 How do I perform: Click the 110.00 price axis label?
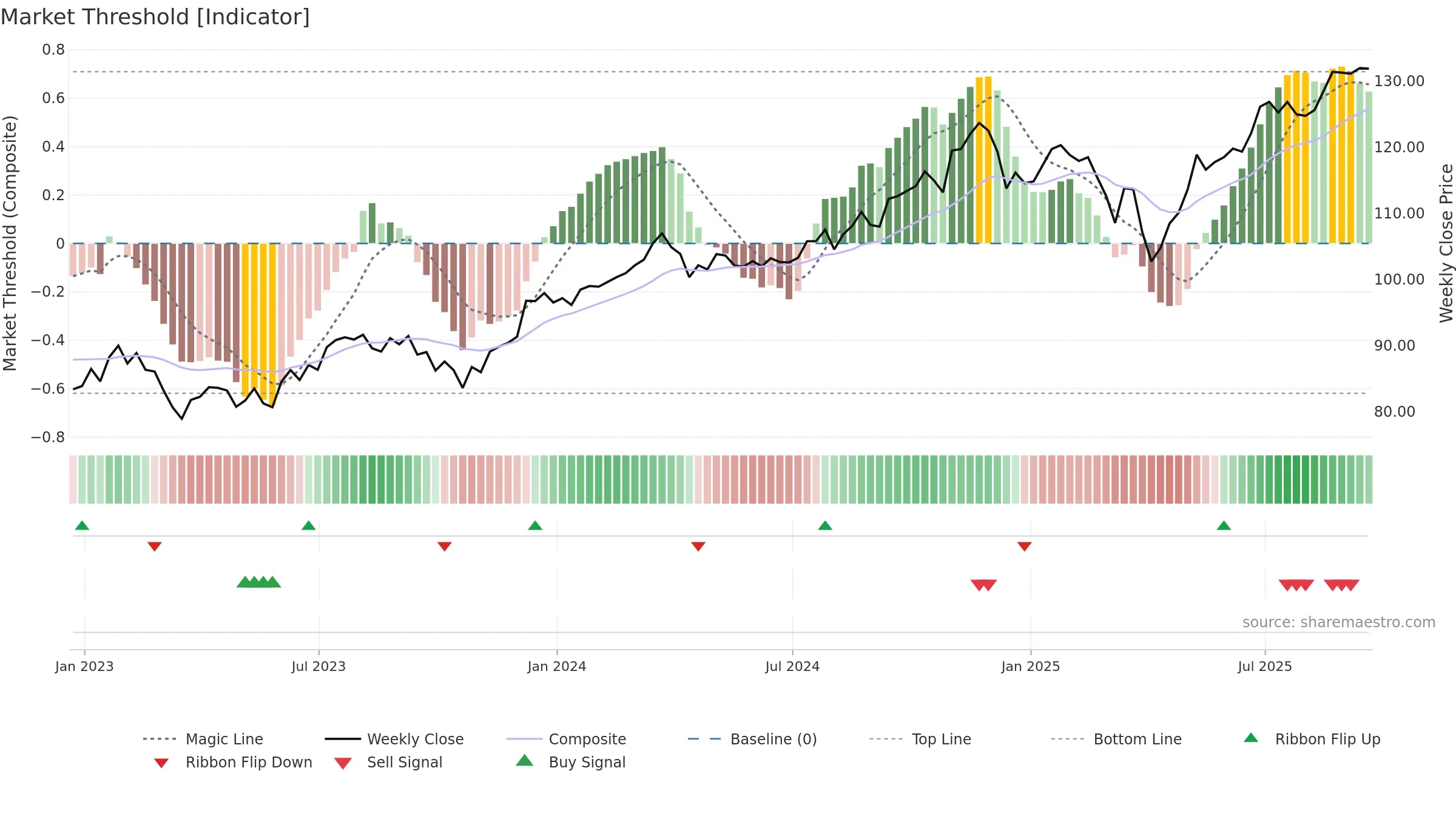1399,214
